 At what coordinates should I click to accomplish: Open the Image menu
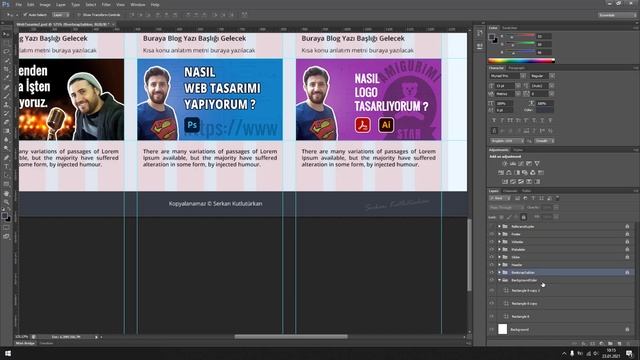click(x=45, y=4)
